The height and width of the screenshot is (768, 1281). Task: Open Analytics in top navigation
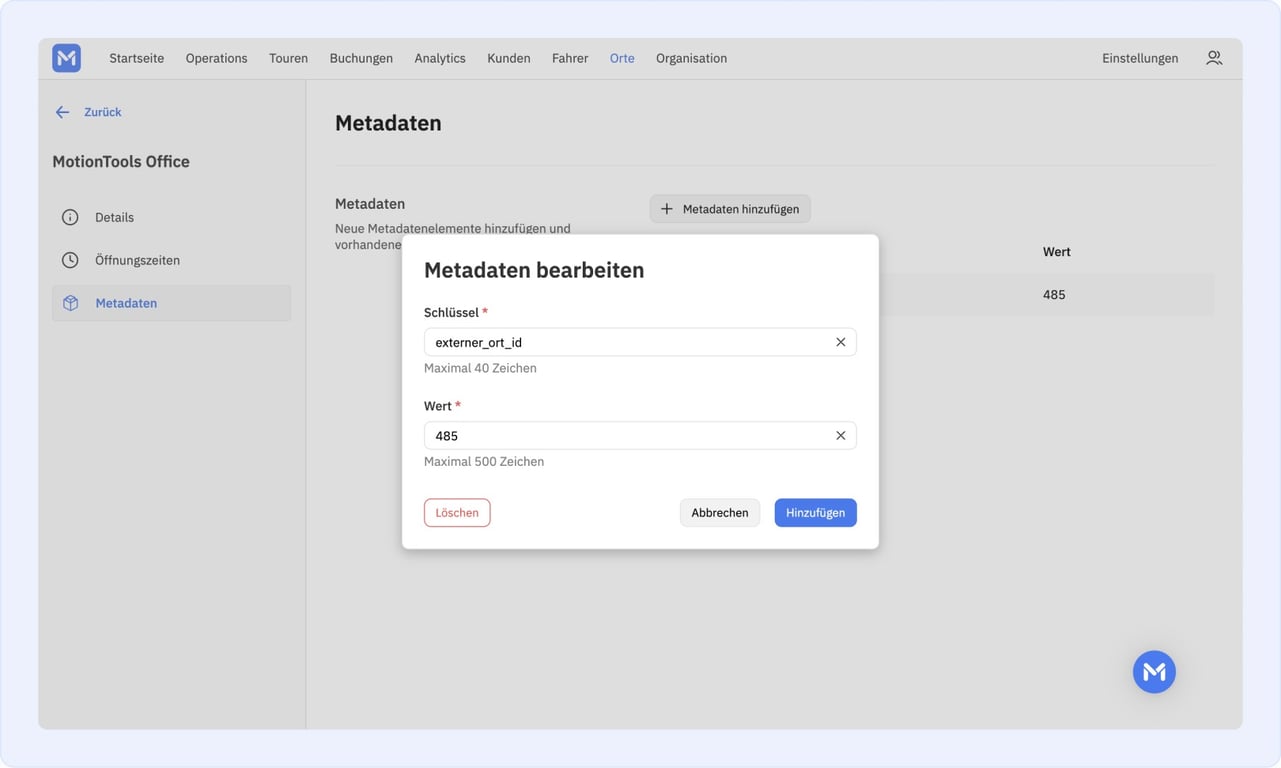tap(440, 58)
